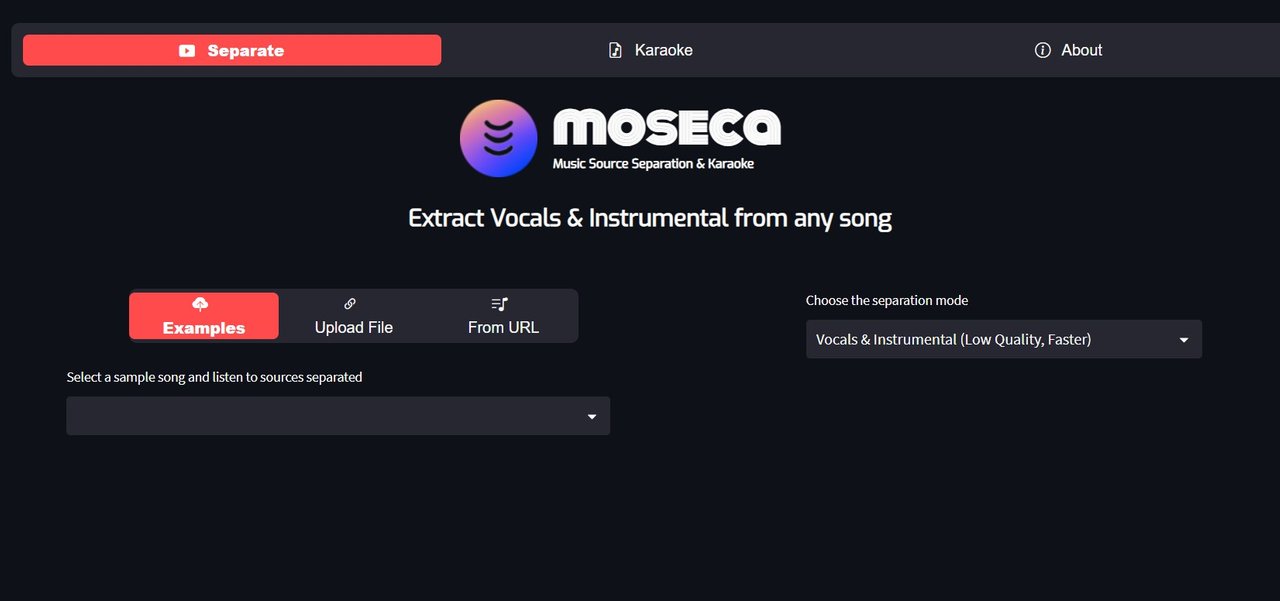Image resolution: width=1280 pixels, height=601 pixels.
Task: Click the 'Choose the separation mode' label
Action: click(887, 300)
